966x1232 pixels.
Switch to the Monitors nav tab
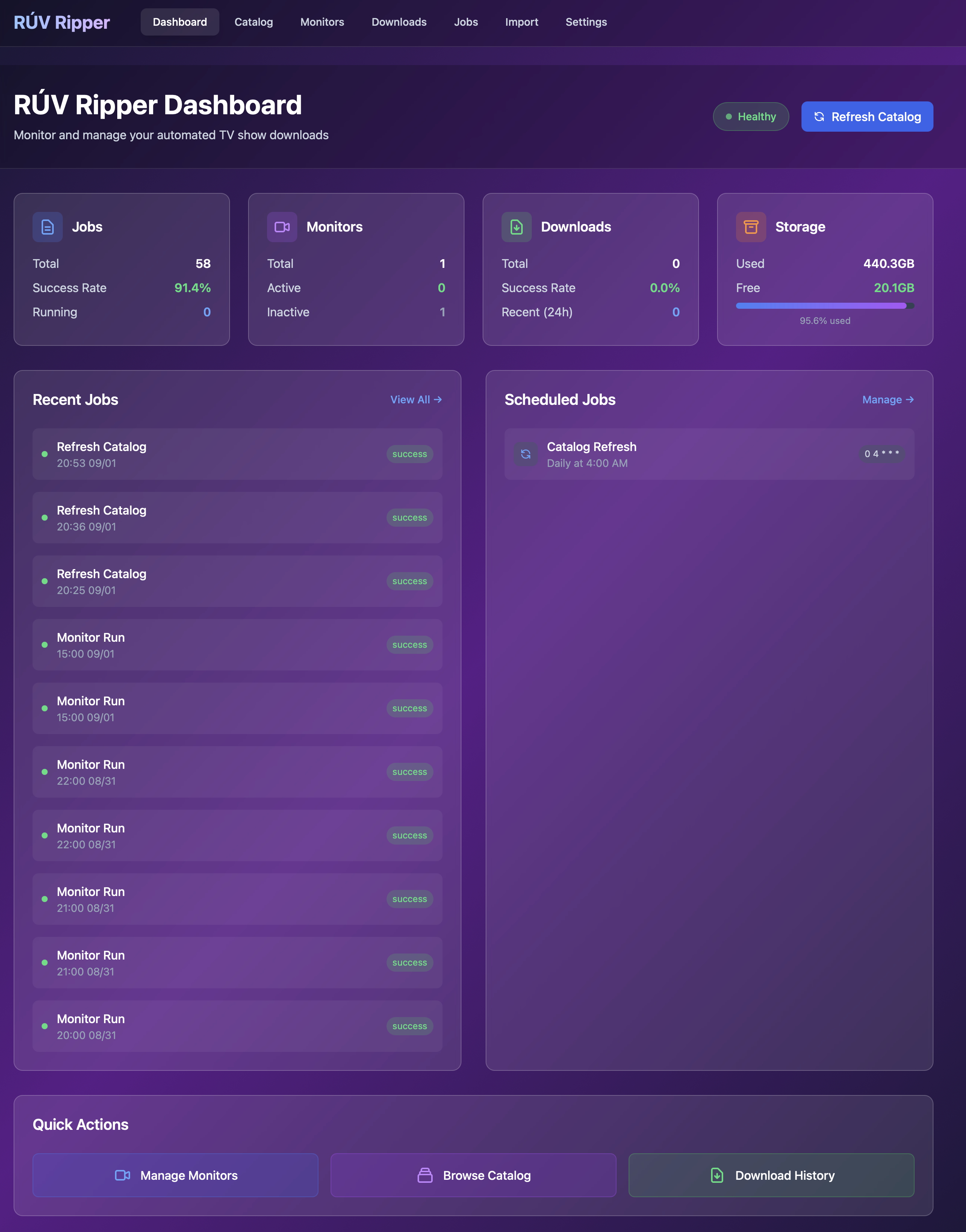click(x=322, y=22)
